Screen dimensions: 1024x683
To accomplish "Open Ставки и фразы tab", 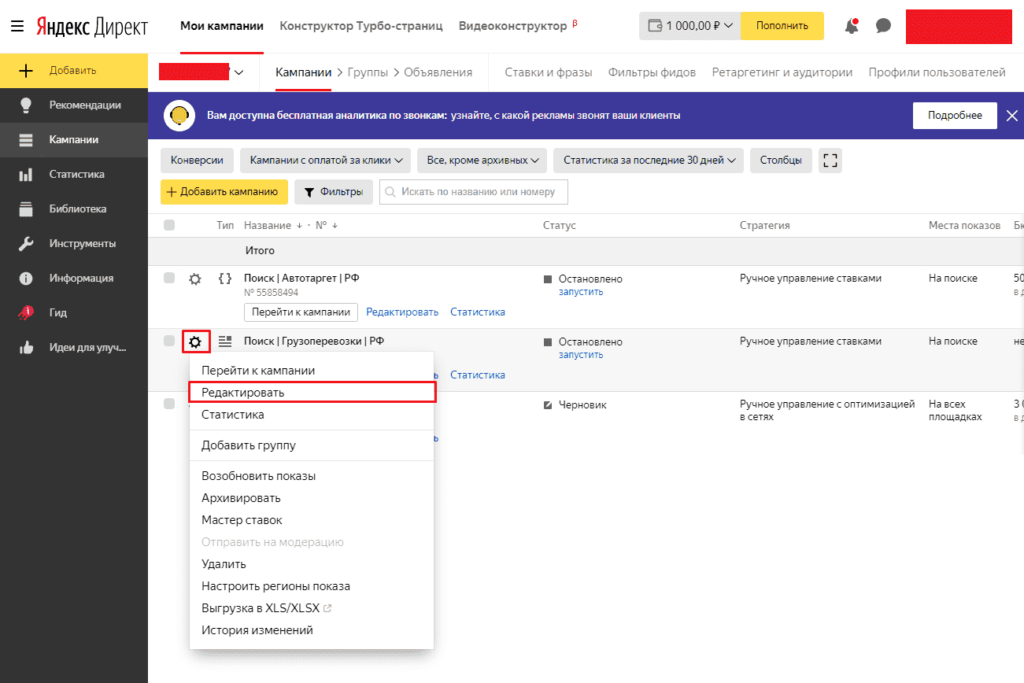I will click(x=548, y=72).
